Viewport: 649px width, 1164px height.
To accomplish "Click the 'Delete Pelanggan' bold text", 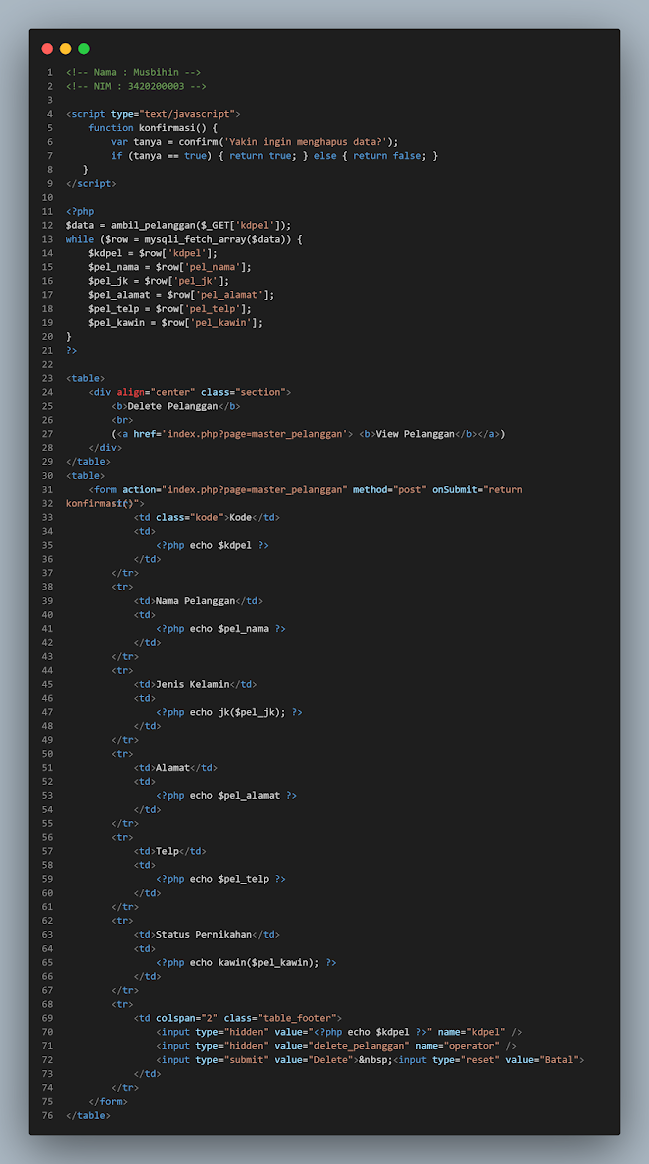I will tap(172, 406).
